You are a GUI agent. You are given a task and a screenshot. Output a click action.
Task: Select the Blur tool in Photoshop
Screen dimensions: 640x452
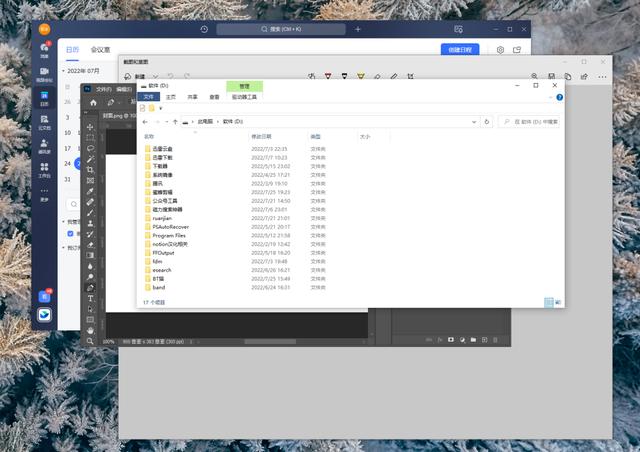[x=90, y=266]
